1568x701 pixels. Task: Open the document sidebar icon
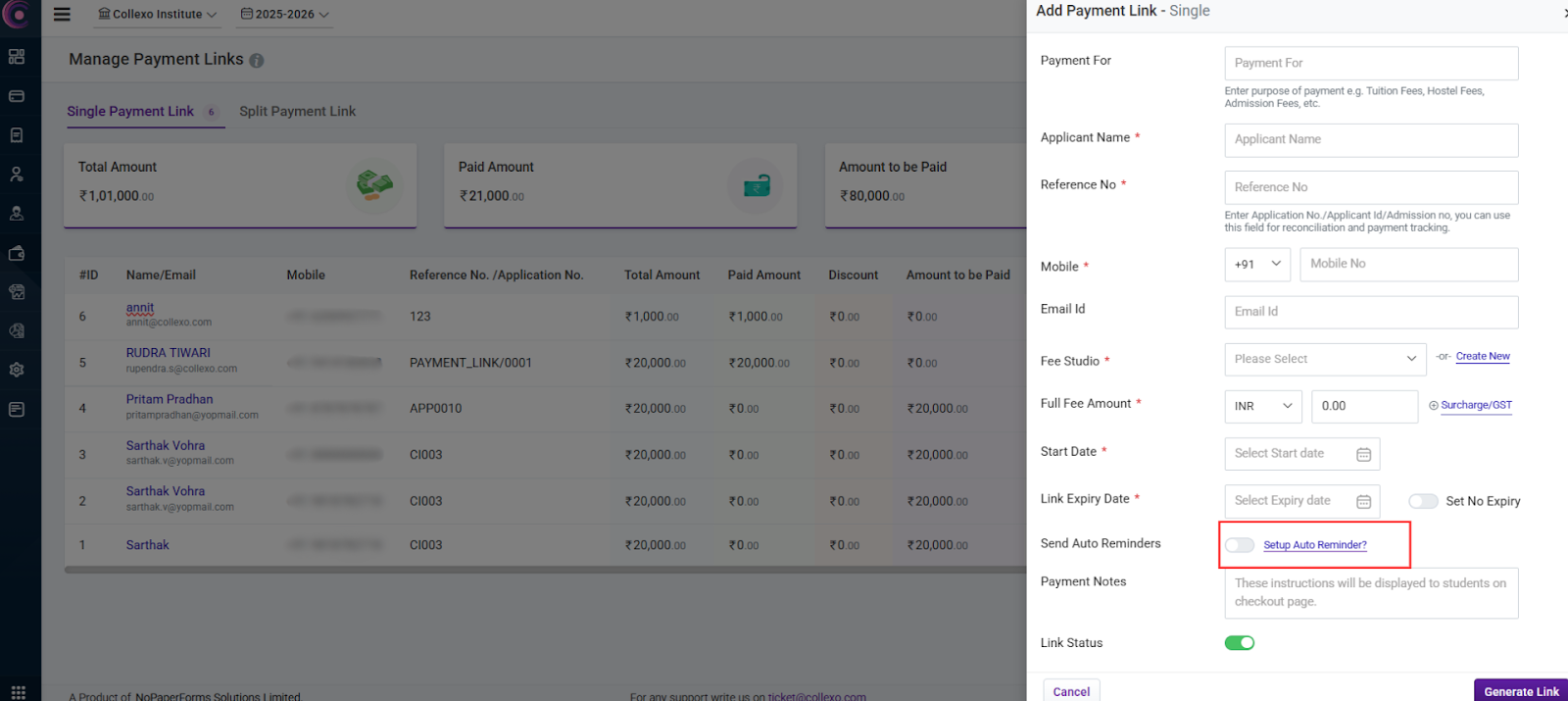click(x=17, y=135)
